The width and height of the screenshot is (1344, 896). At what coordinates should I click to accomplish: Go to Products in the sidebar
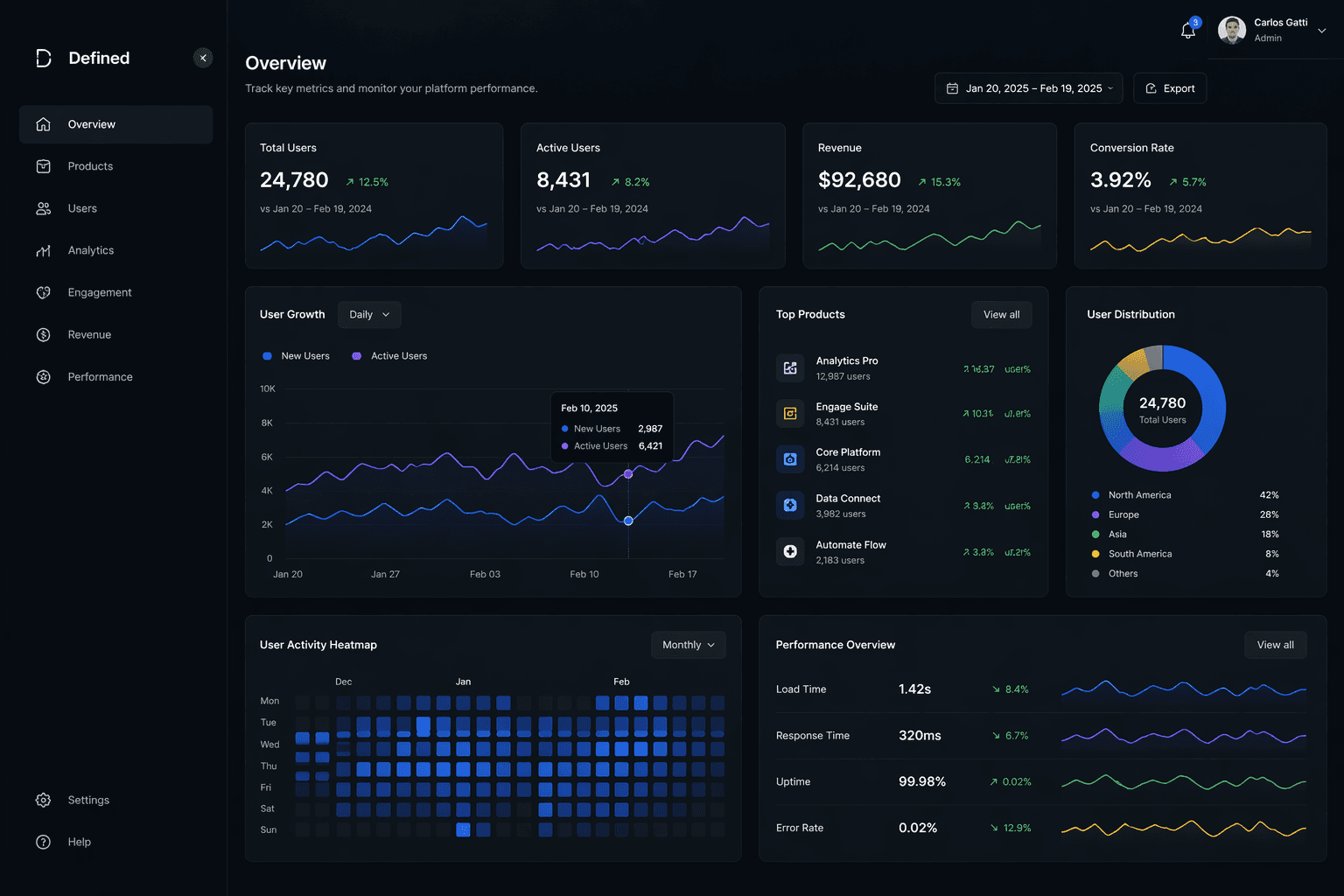[x=90, y=166]
